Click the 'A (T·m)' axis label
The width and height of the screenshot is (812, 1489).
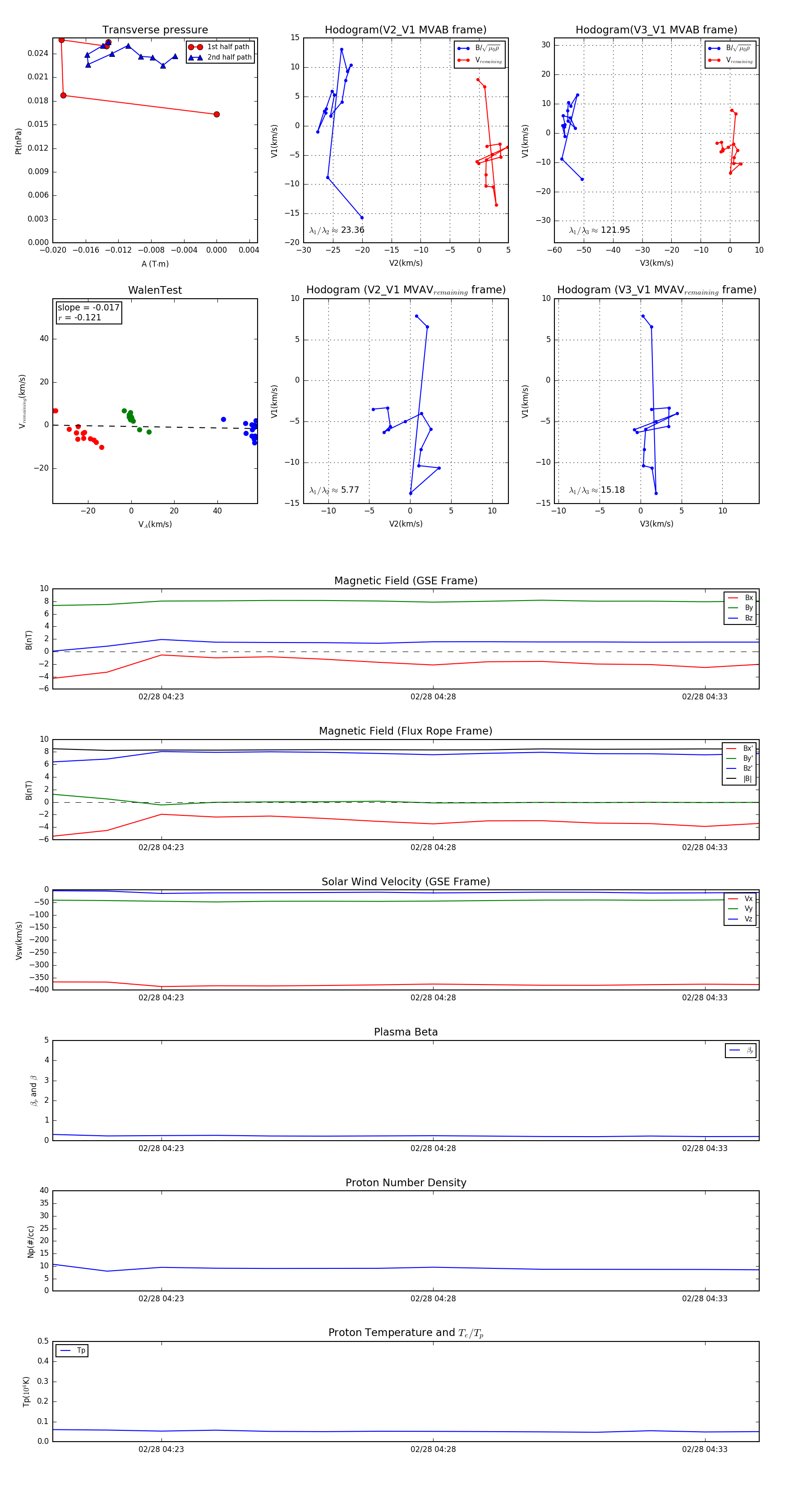coord(155,264)
